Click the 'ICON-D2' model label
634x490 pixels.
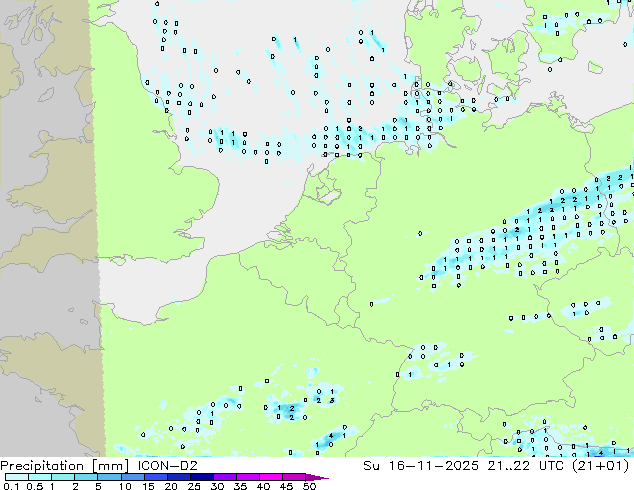point(167,466)
